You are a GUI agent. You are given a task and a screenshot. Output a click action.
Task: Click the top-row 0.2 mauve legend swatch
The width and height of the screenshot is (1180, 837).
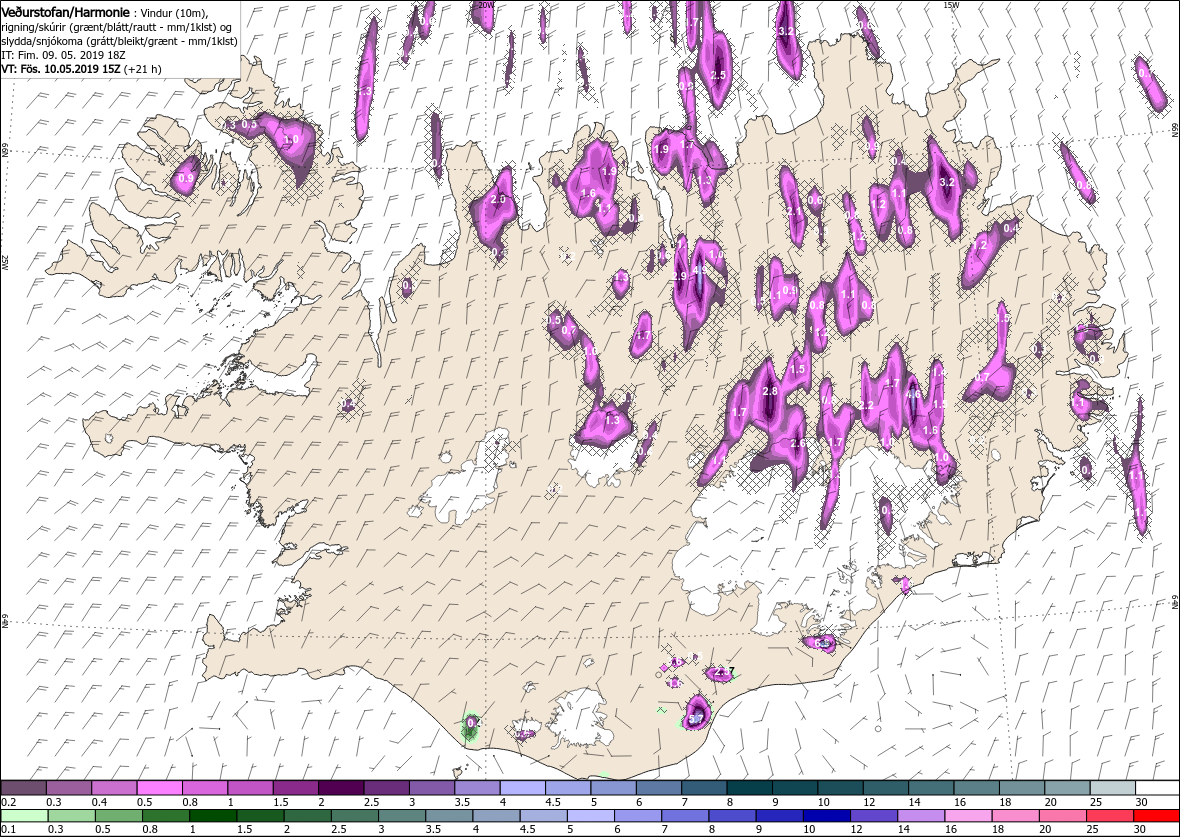23,787
